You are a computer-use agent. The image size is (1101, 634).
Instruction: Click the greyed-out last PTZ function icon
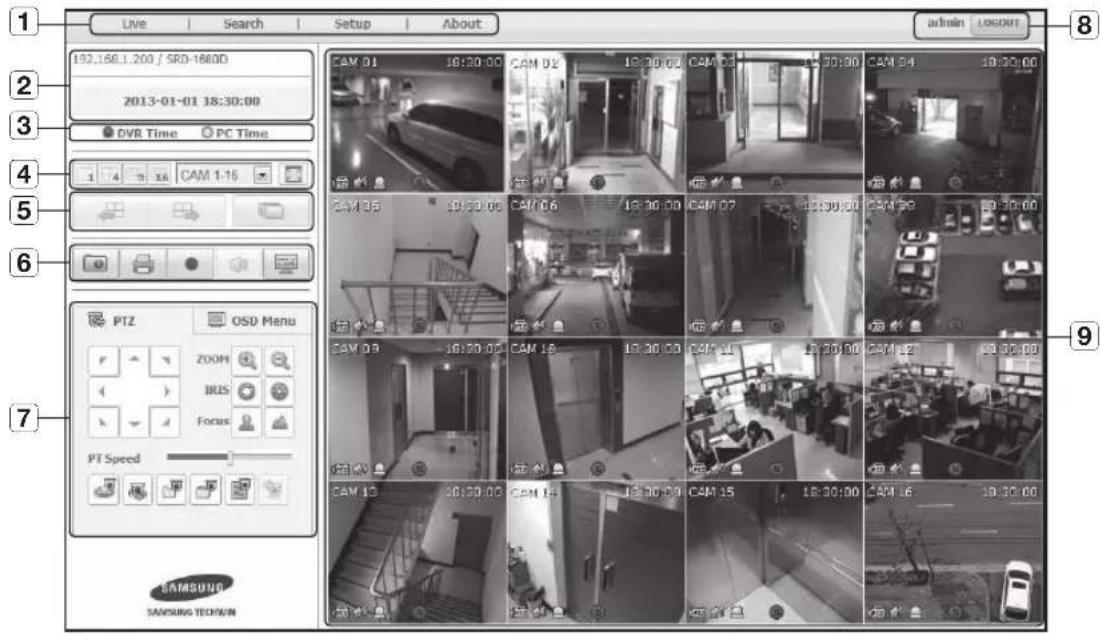(x=273, y=489)
